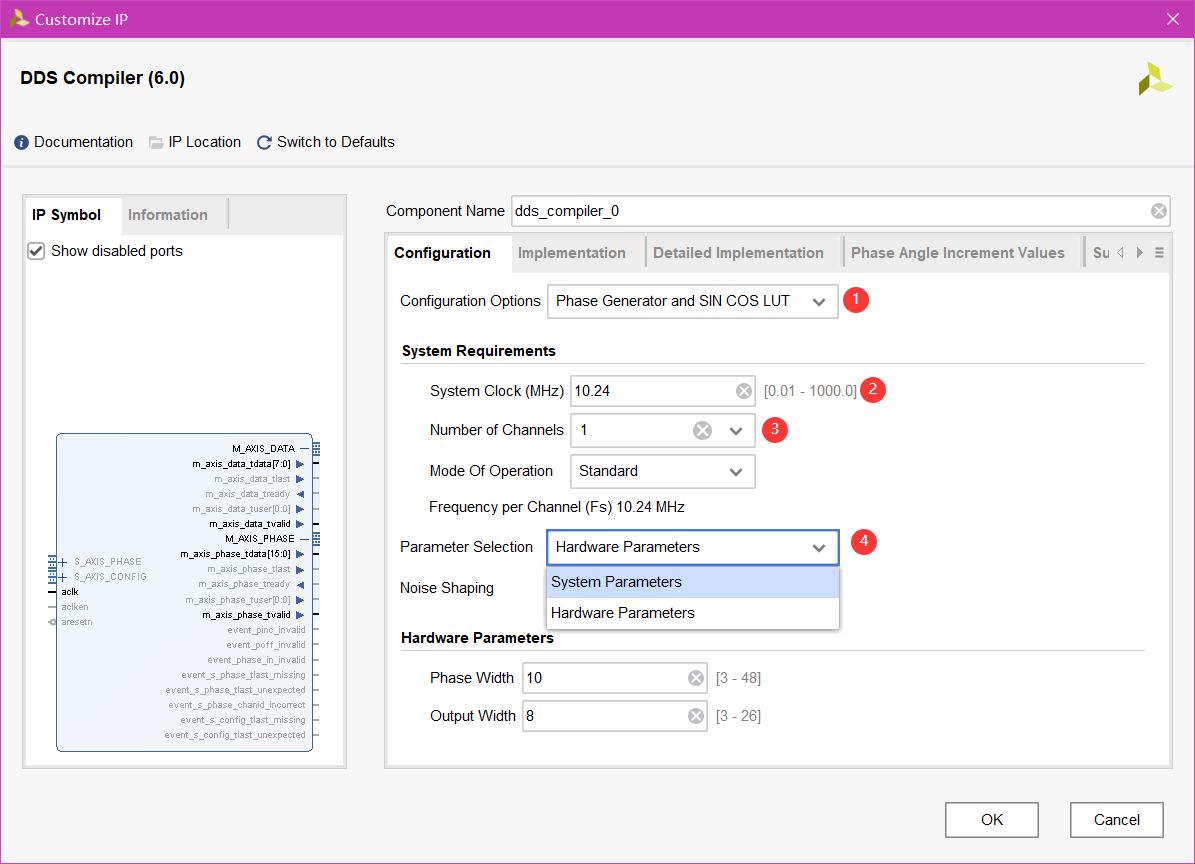Screen dimensions: 1195x864
Task: Open the partially hidden Su tab
Action: tap(1100, 253)
